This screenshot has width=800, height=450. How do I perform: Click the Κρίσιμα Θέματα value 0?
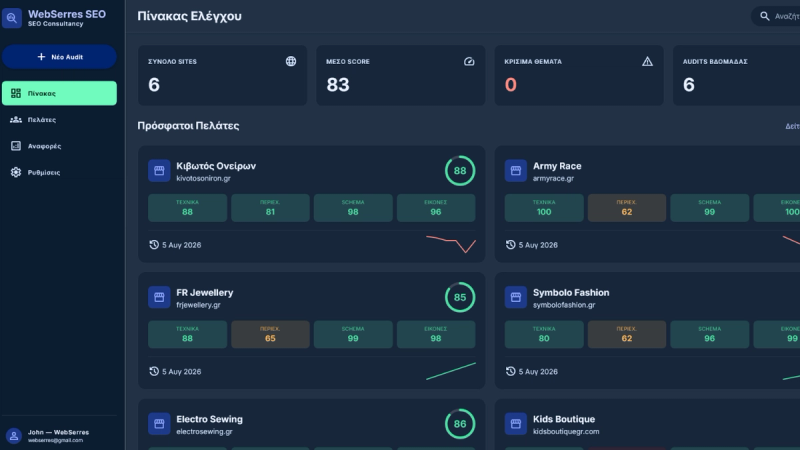click(x=511, y=85)
